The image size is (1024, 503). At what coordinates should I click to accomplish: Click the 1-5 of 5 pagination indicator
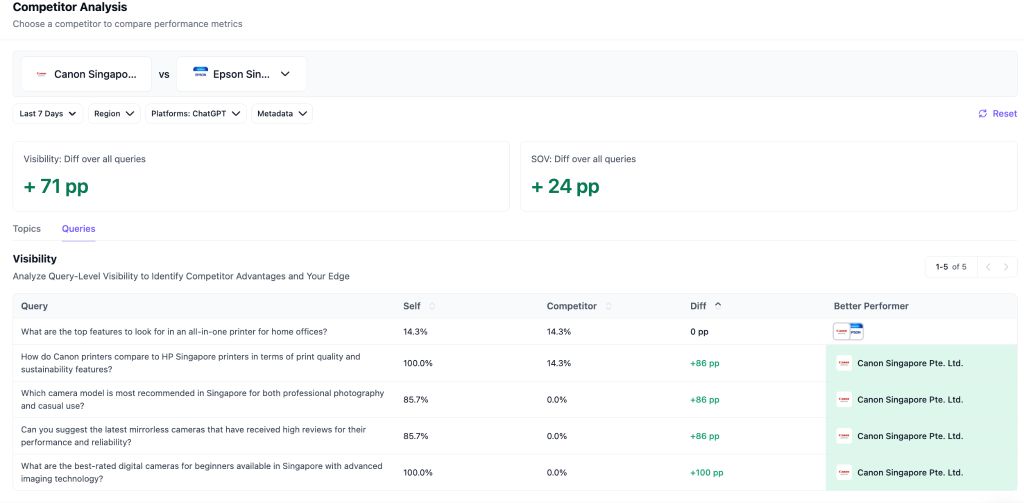tap(951, 267)
